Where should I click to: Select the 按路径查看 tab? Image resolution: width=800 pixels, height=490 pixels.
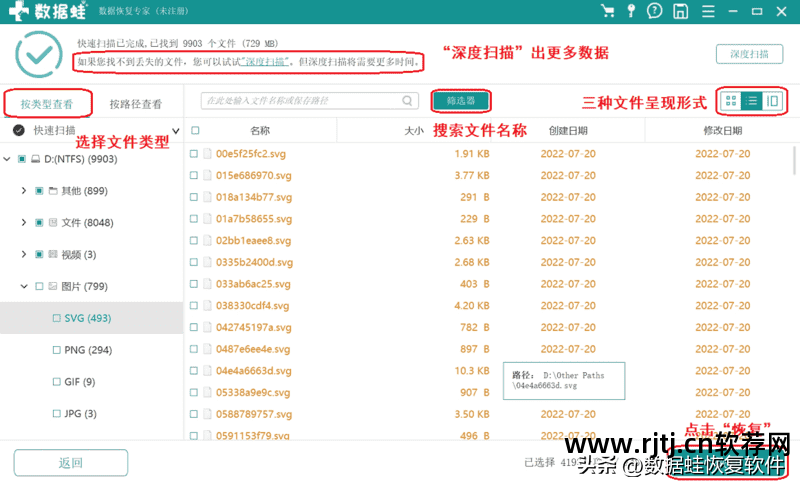click(136, 104)
